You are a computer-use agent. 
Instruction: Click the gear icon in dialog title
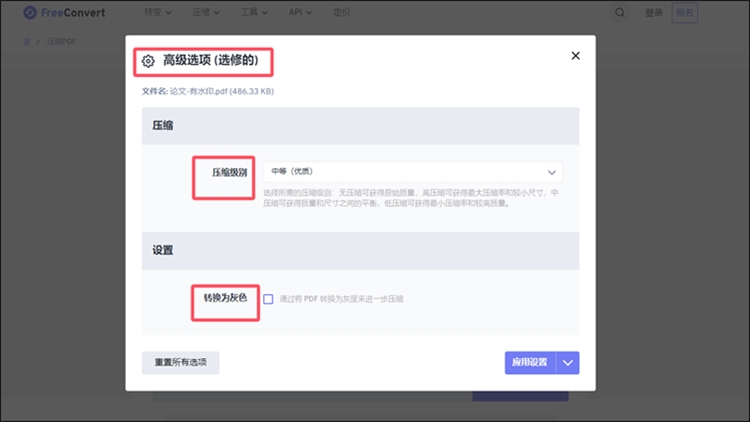pyautogui.click(x=148, y=61)
